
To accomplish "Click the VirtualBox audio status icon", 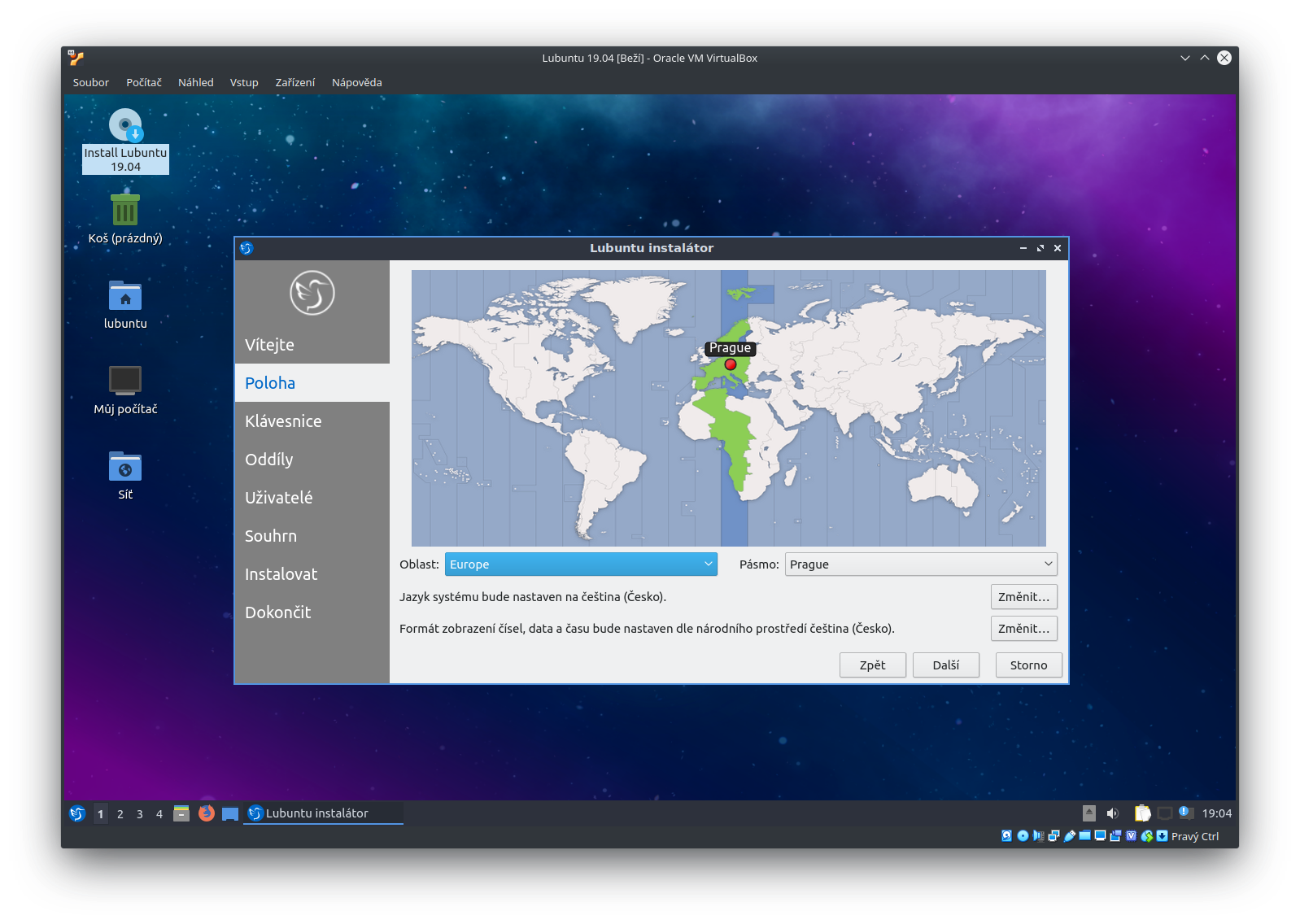I will coord(1038,836).
